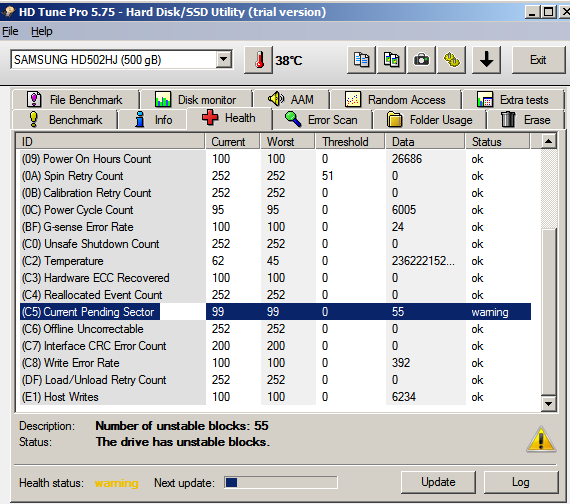Switch to the Info tab
570x504 pixels.
coord(153,120)
